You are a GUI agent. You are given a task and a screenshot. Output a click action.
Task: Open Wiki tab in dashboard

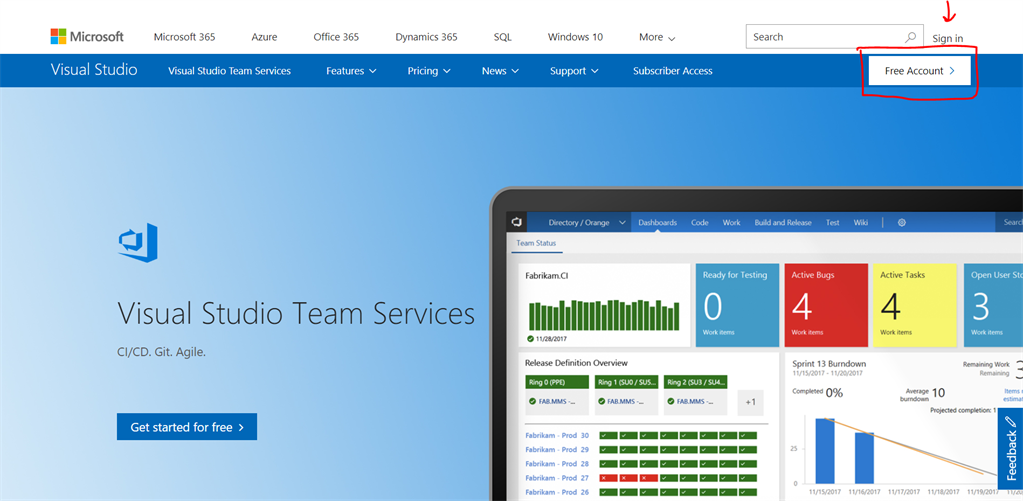pos(861,222)
